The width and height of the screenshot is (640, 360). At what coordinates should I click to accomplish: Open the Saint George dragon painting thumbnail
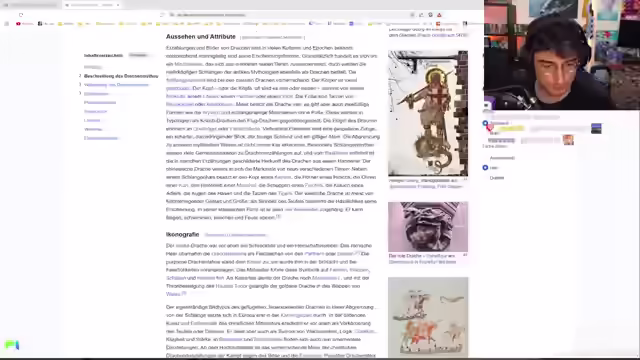tap(428, 113)
